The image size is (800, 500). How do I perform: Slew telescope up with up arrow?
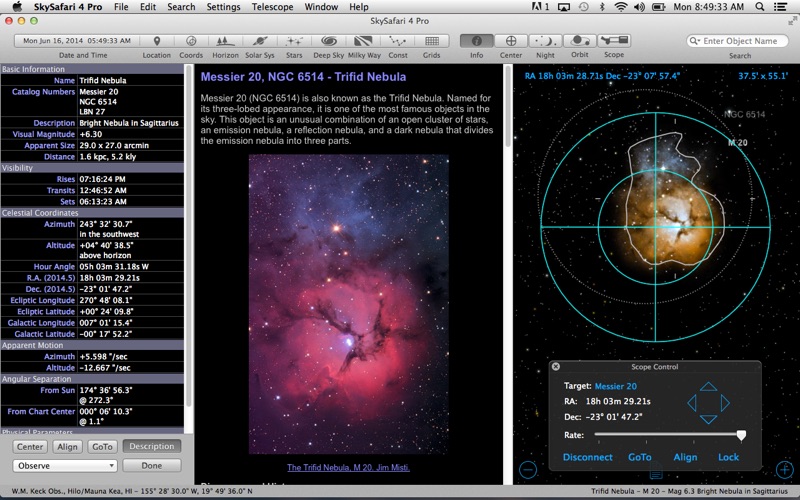[x=708, y=386]
